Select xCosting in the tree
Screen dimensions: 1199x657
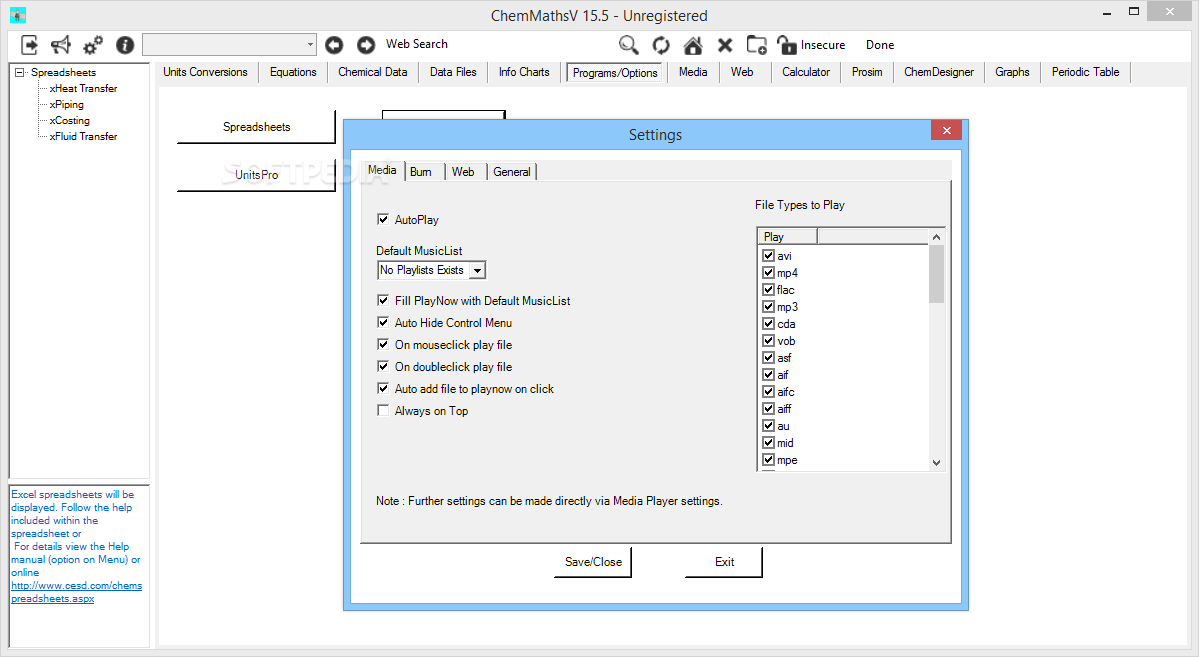70,121
